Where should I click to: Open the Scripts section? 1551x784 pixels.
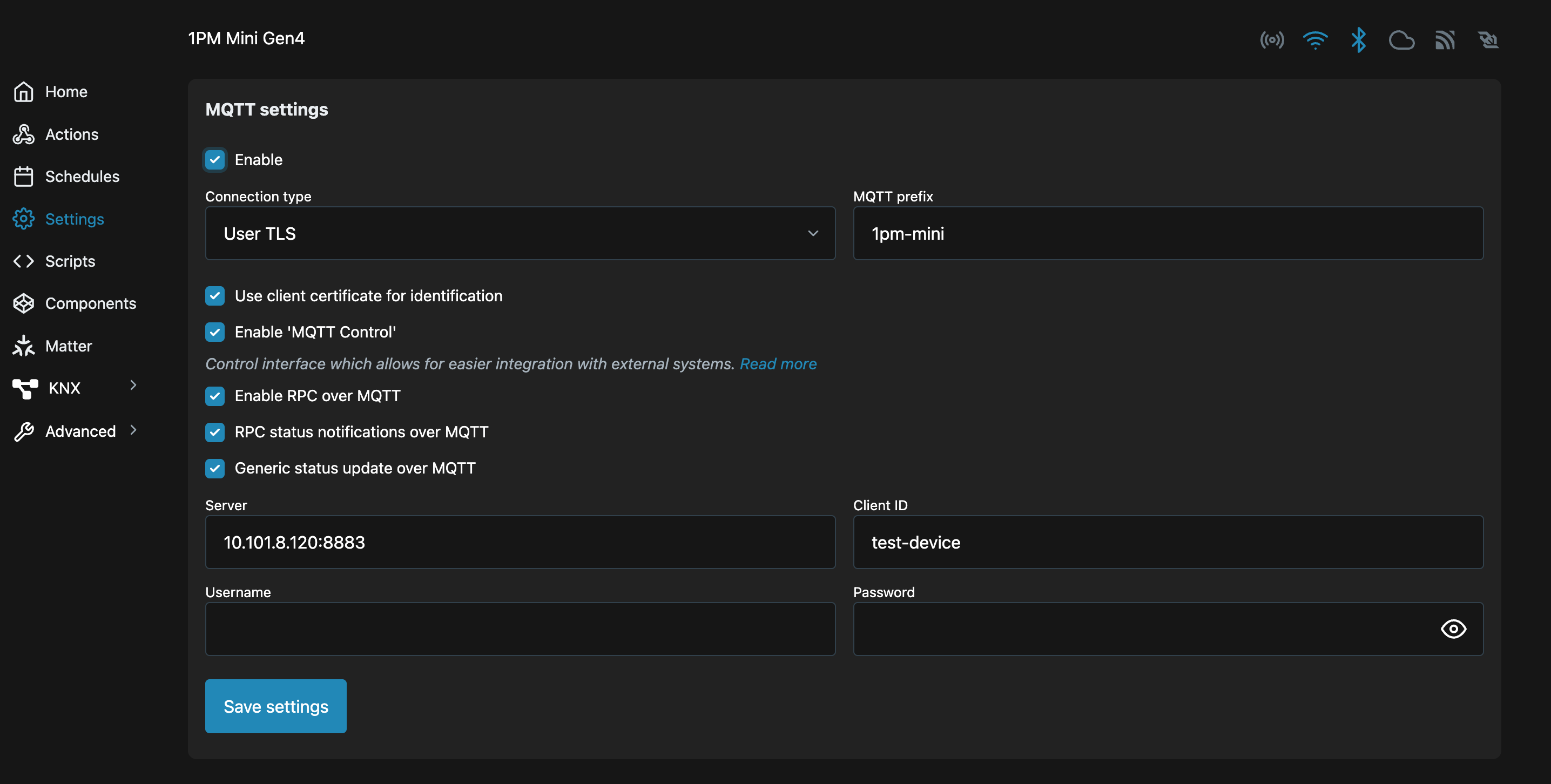click(x=70, y=261)
